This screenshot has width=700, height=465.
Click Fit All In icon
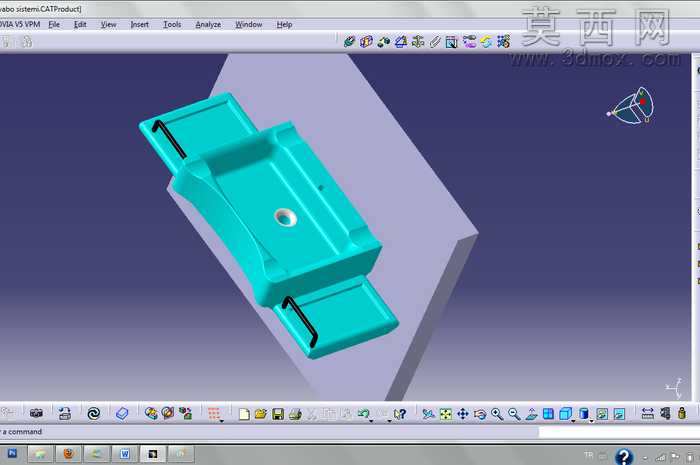click(x=446, y=414)
